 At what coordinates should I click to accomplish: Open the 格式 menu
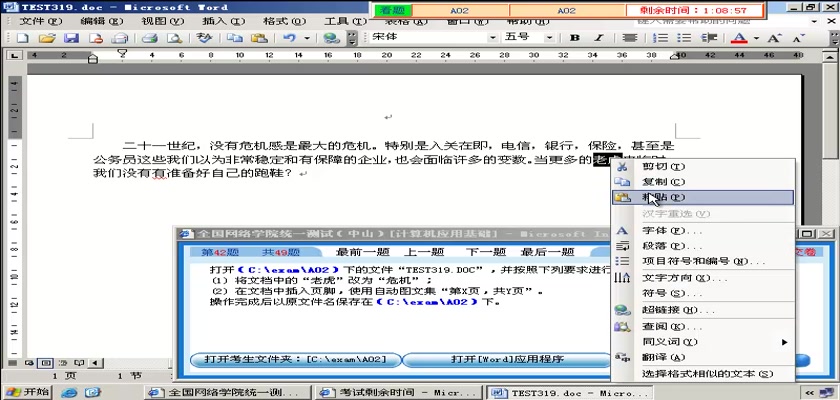(x=284, y=22)
